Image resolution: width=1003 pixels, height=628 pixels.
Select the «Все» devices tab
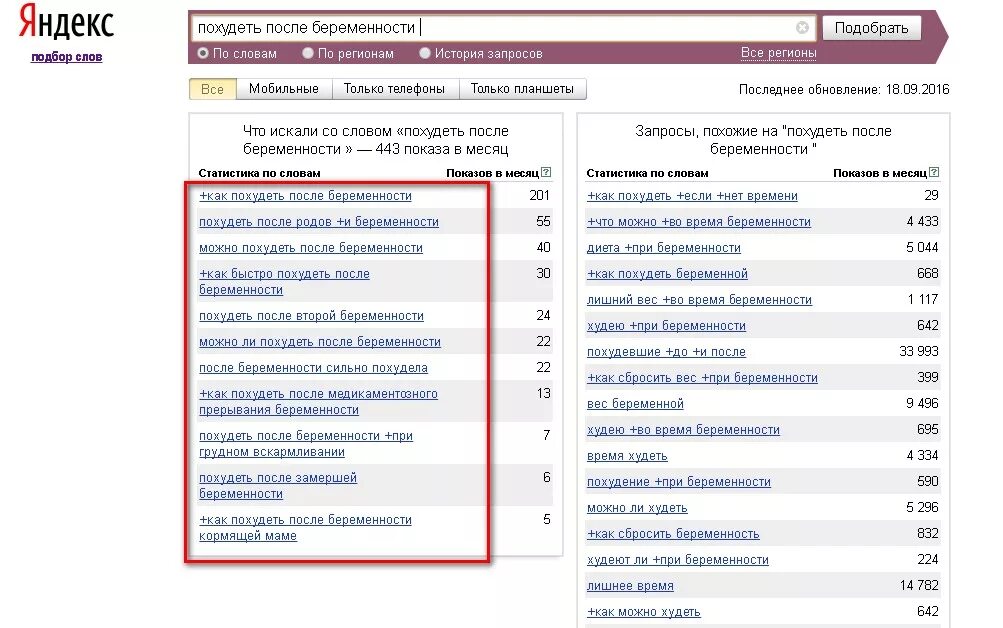pos(213,89)
